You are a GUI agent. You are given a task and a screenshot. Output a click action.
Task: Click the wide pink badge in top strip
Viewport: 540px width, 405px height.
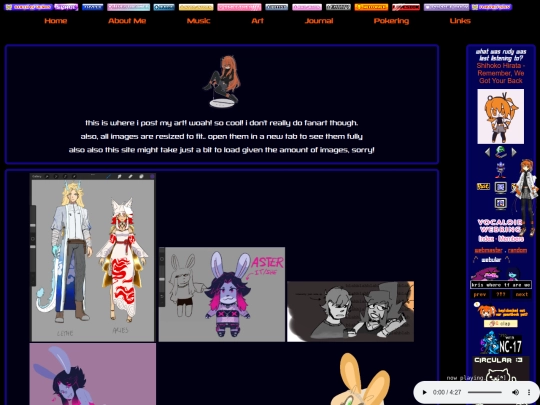point(239,7)
